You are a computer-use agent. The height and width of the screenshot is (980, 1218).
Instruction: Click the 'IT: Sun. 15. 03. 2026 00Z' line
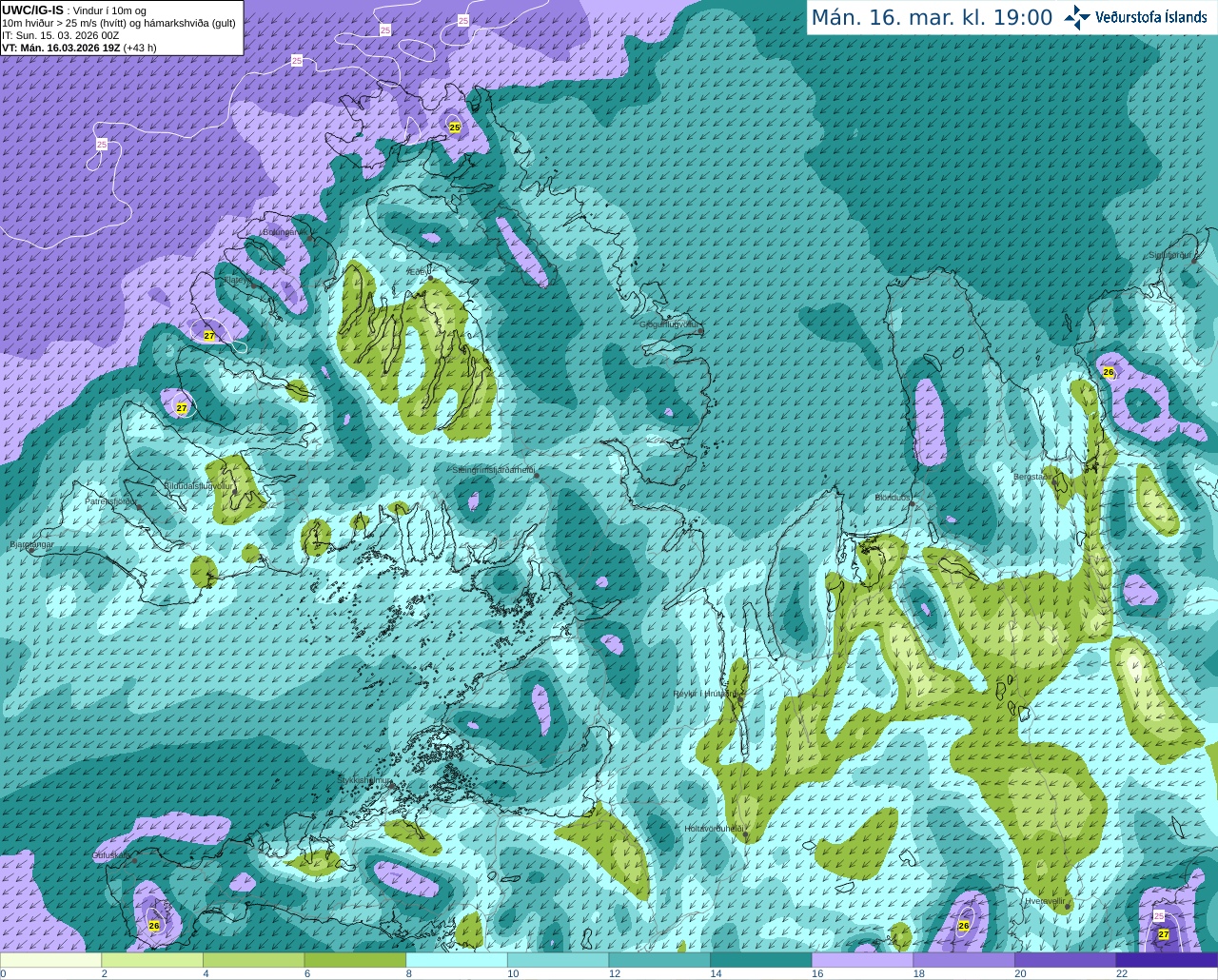(60, 35)
